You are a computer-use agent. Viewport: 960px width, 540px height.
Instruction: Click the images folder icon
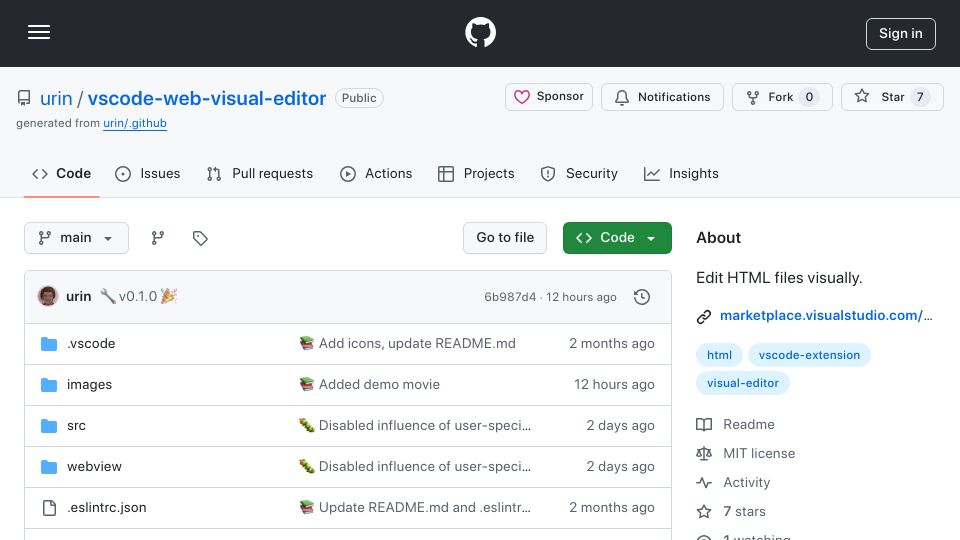(x=49, y=384)
